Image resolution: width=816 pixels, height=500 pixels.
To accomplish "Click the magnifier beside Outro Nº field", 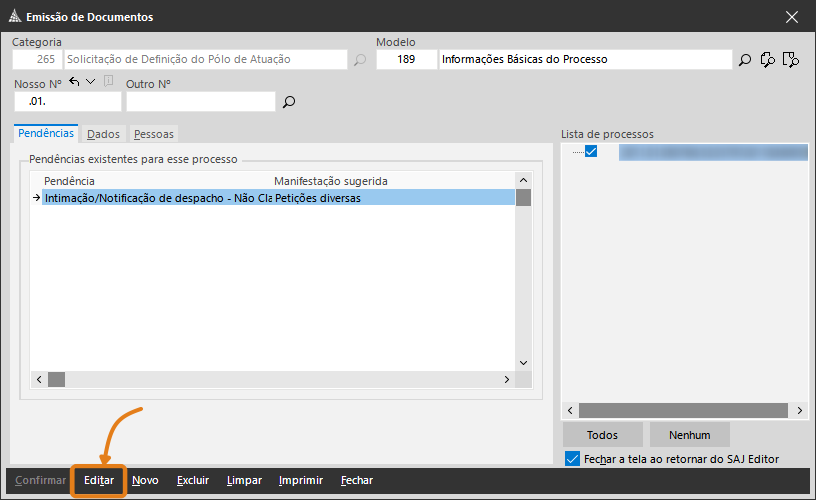I will click(289, 102).
